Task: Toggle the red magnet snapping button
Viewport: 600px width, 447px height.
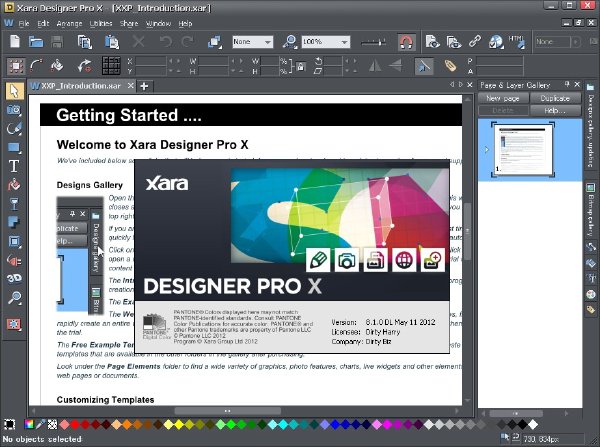Action: click(x=406, y=42)
